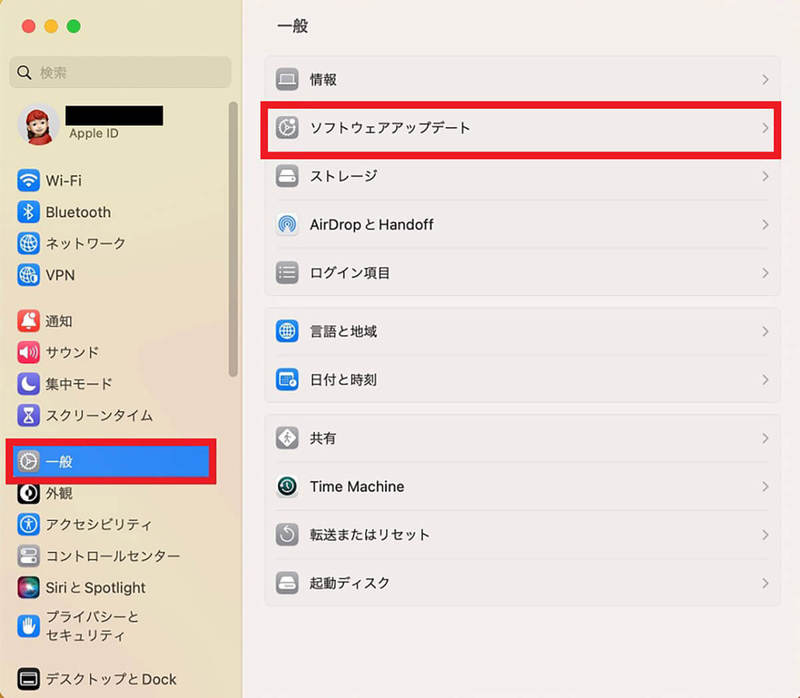Image resolution: width=800 pixels, height=698 pixels.
Task: Click the Siri と Spotlight icon
Action: coord(29,588)
